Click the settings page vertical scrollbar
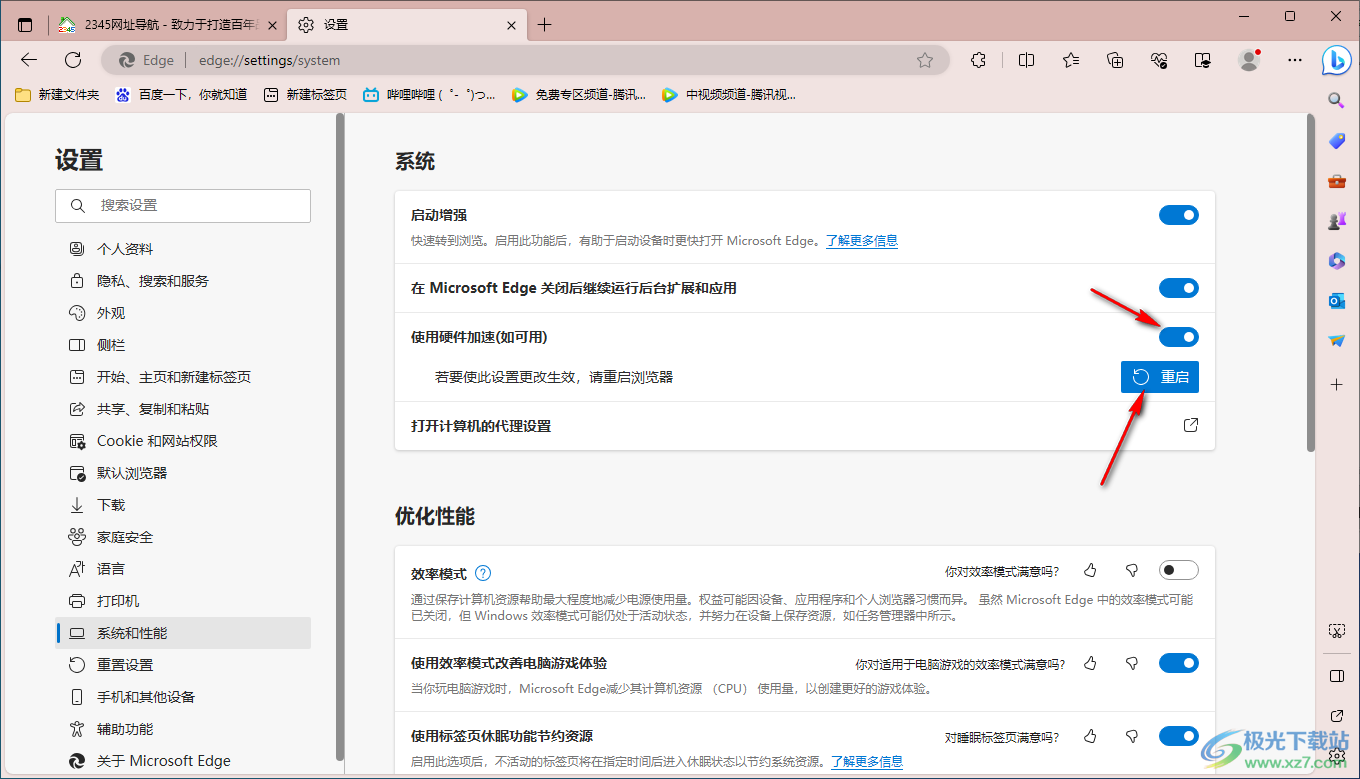Image resolution: width=1360 pixels, height=779 pixels. coord(1310,285)
